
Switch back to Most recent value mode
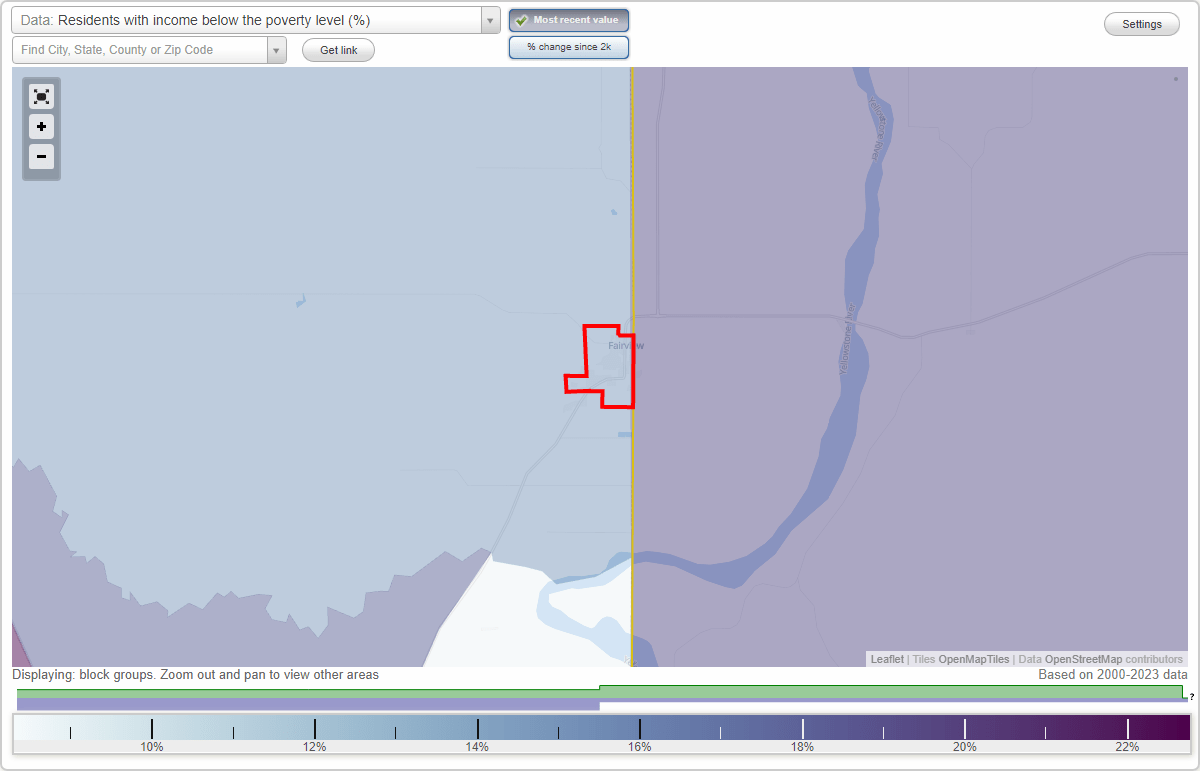click(x=569, y=20)
